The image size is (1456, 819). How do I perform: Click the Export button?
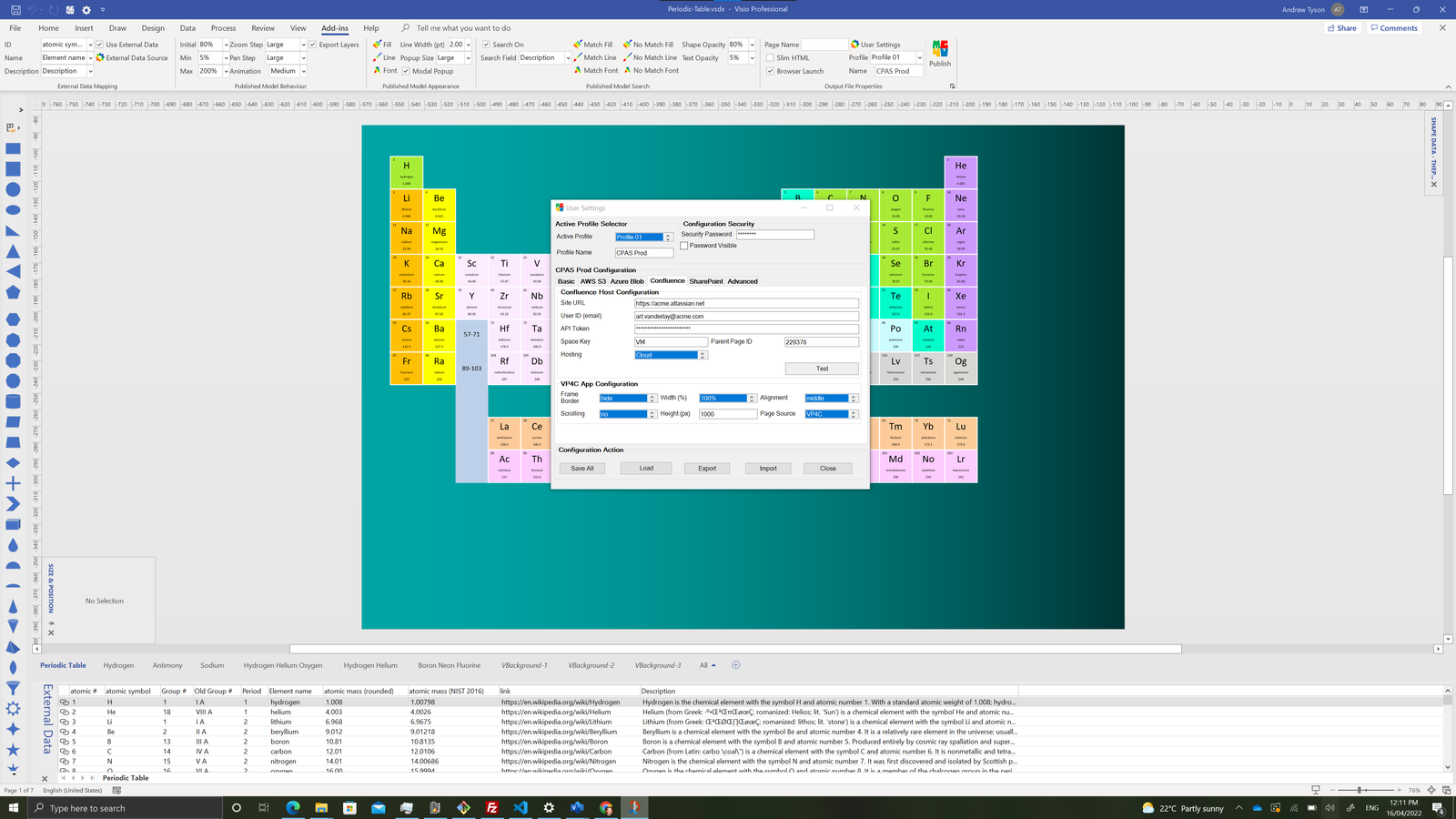[x=707, y=468]
